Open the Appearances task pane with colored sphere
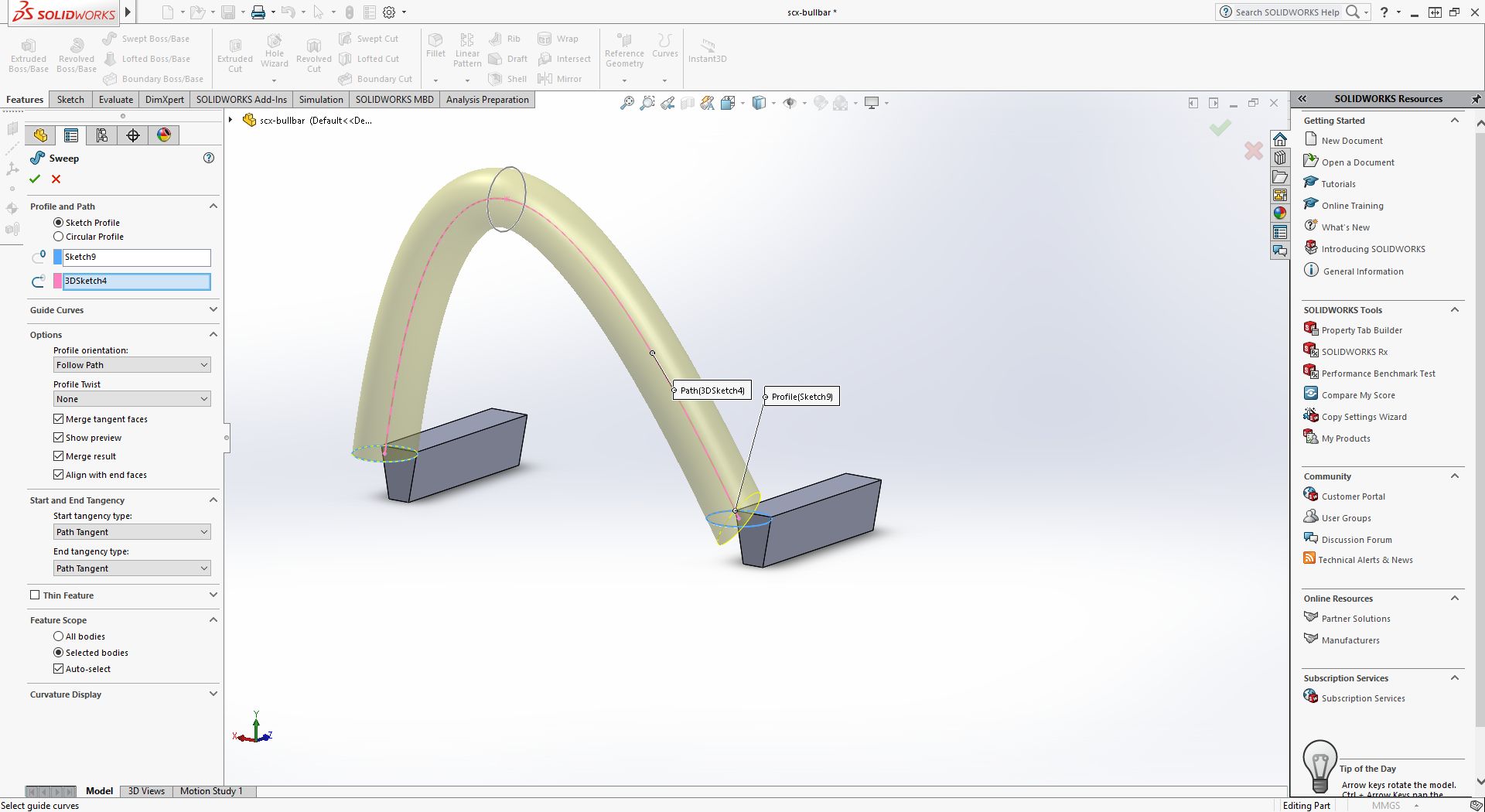This screenshot has width=1485, height=812. click(1280, 213)
